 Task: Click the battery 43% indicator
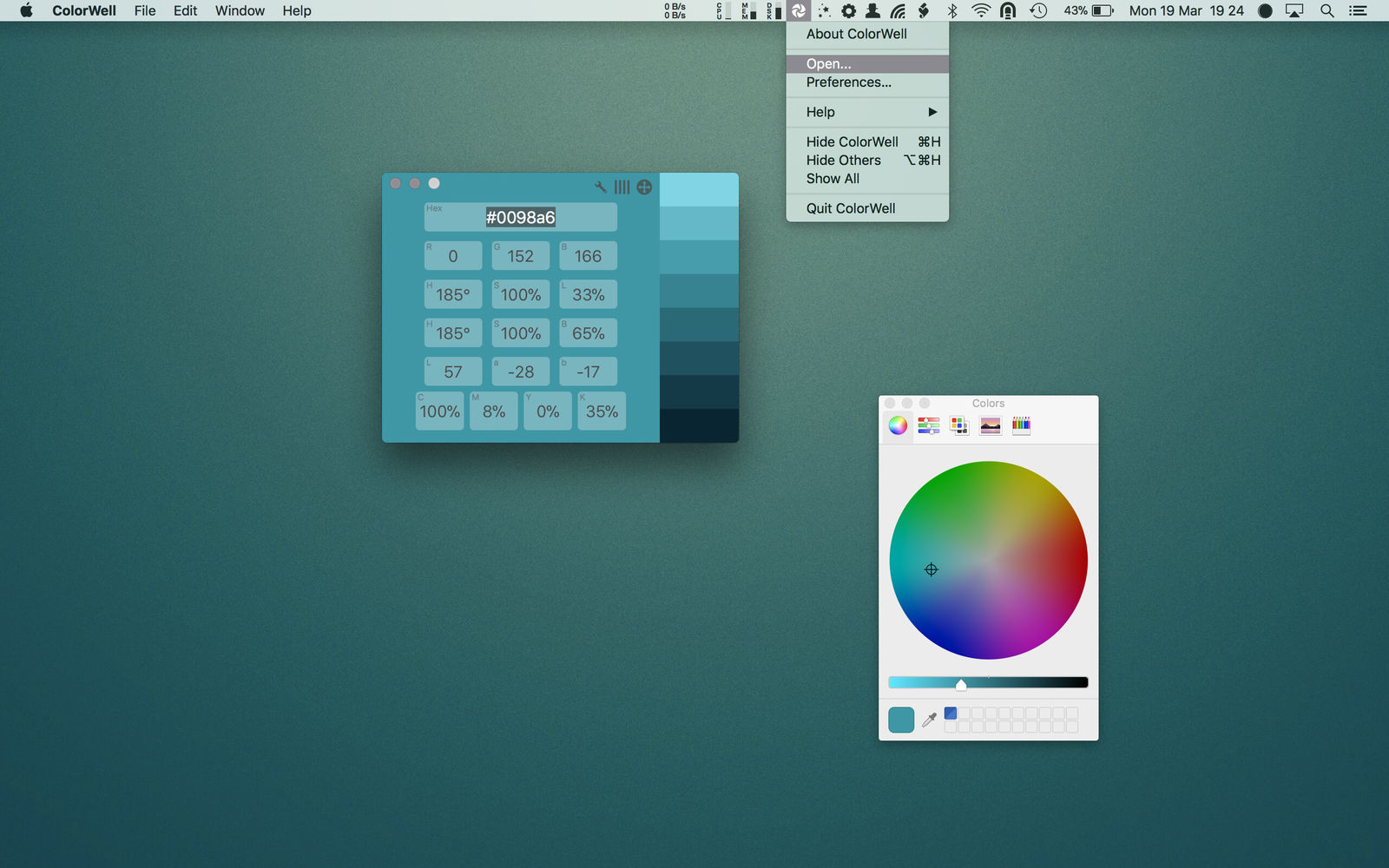click(x=1089, y=10)
